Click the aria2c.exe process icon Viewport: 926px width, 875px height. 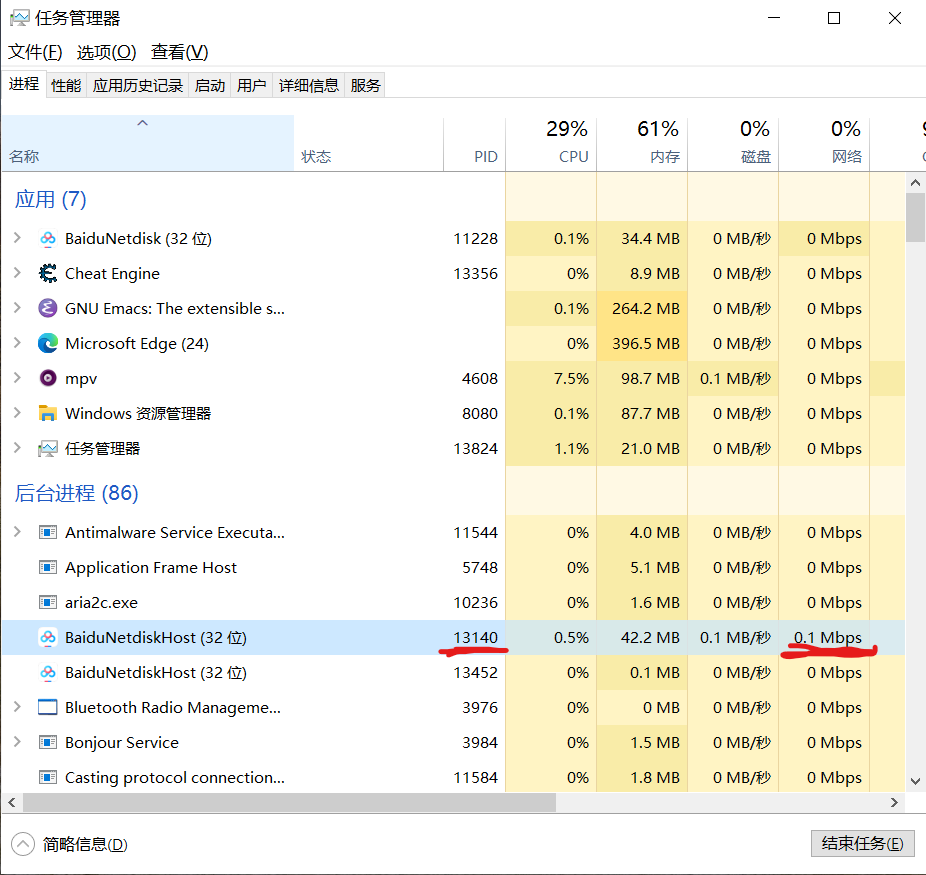[x=48, y=602]
